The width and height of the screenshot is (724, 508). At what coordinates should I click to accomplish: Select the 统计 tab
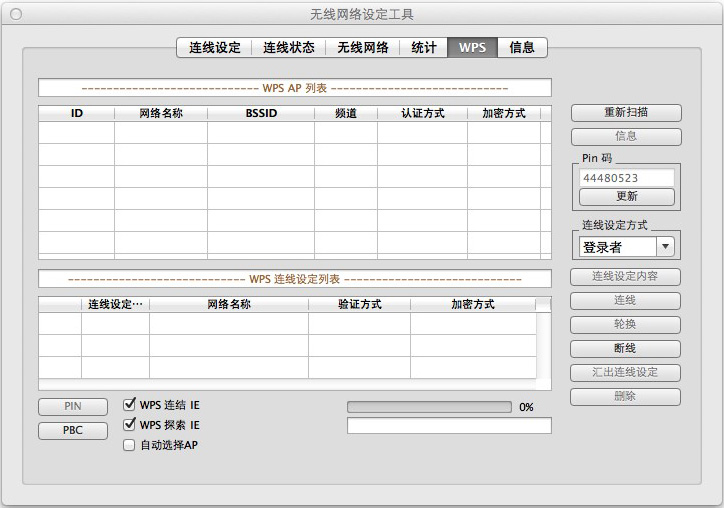[x=423, y=48]
